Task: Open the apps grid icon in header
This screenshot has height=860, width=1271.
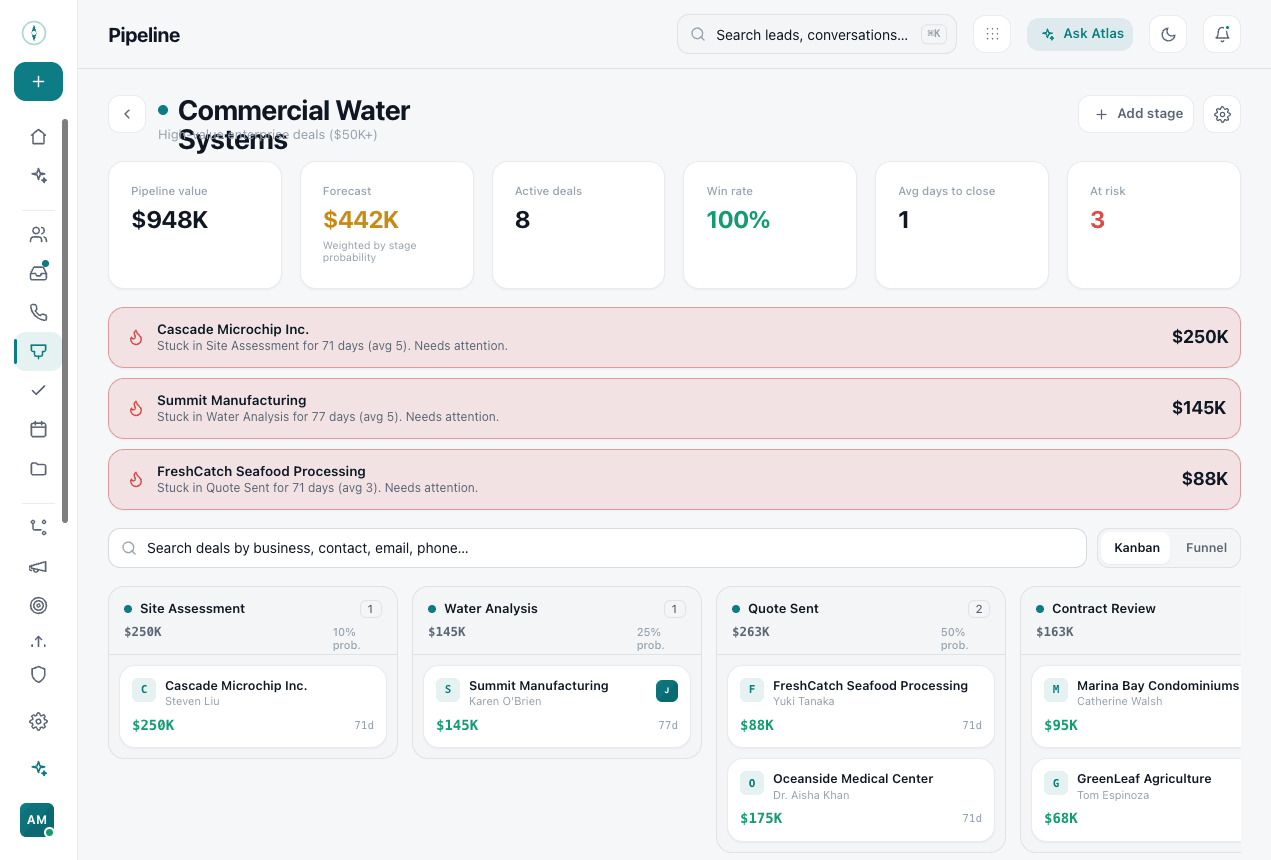Action: [992, 34]
